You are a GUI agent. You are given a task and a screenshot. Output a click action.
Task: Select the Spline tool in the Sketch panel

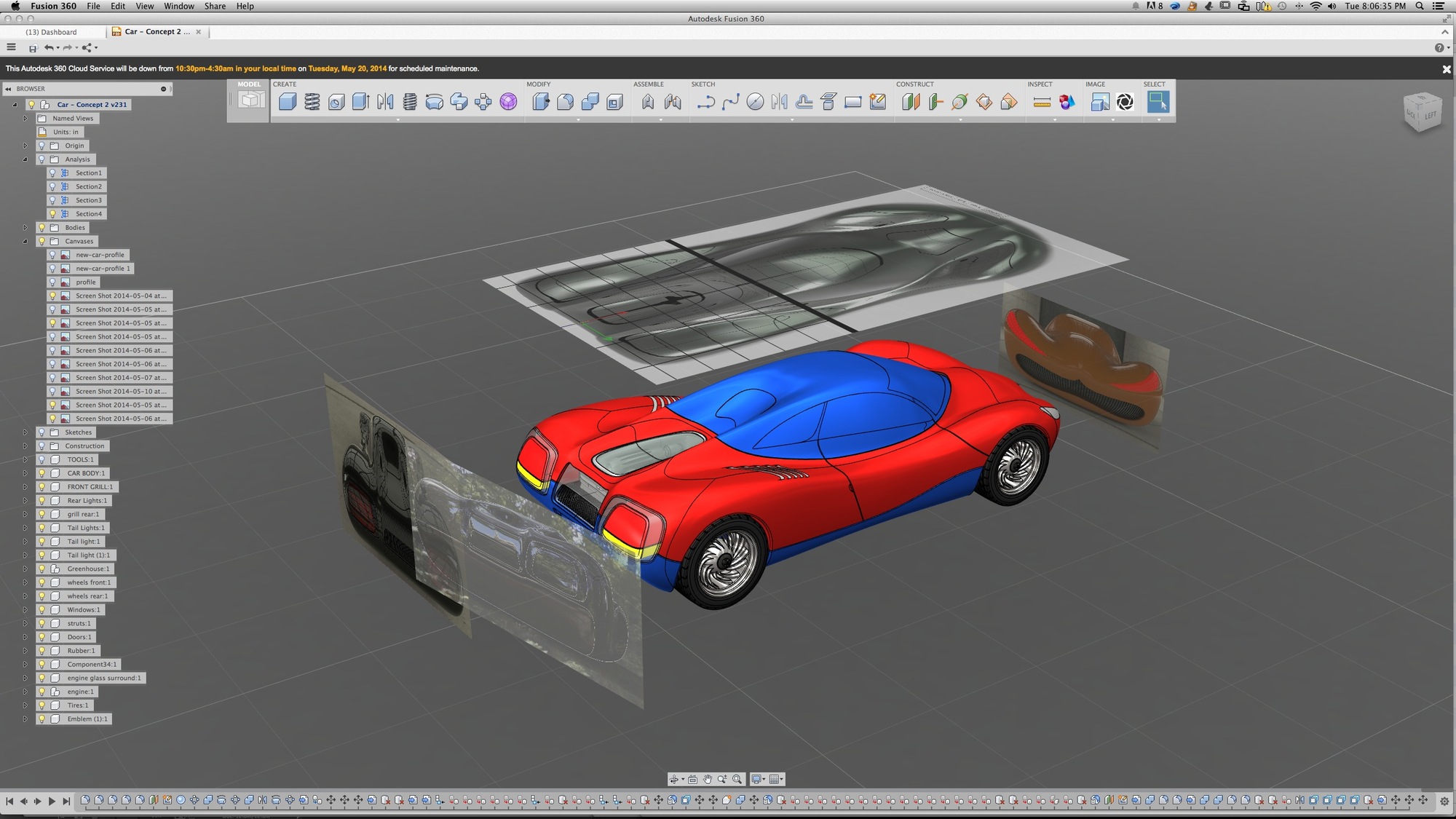point(731,102)
